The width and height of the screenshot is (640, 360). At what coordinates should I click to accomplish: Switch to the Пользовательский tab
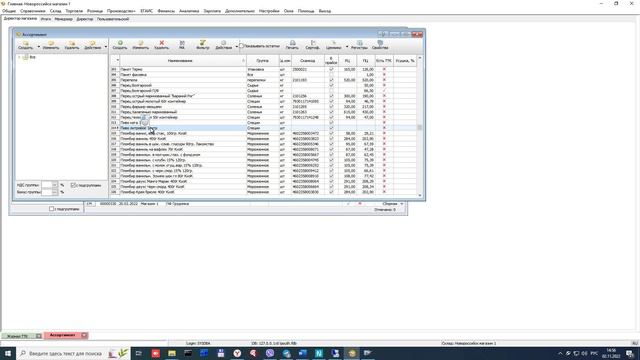tap(113, 19)
